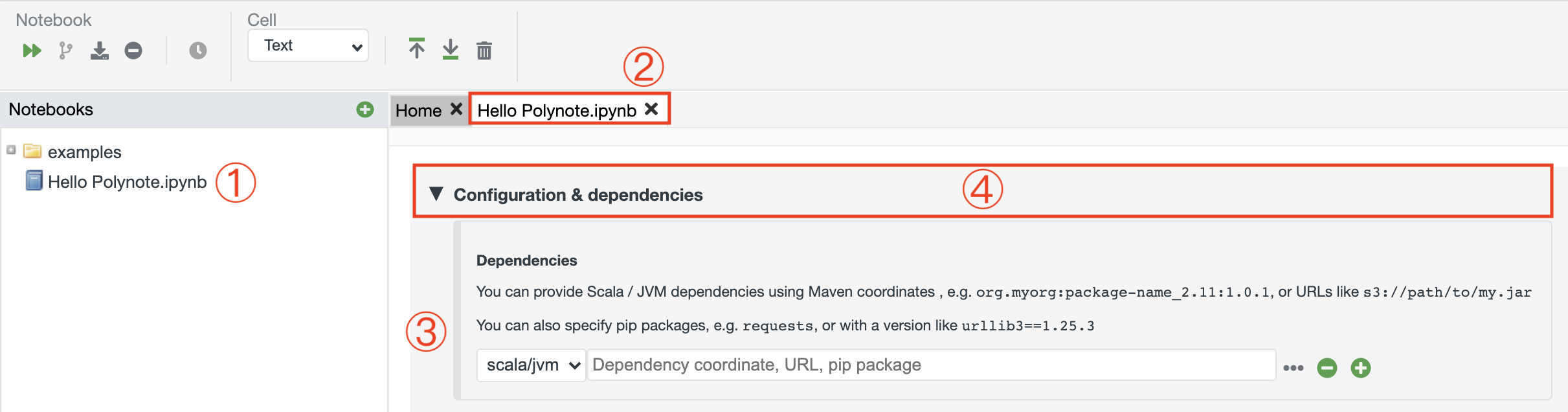Click the download notebook icon
Screen dimensions: 1568x412
99,51
